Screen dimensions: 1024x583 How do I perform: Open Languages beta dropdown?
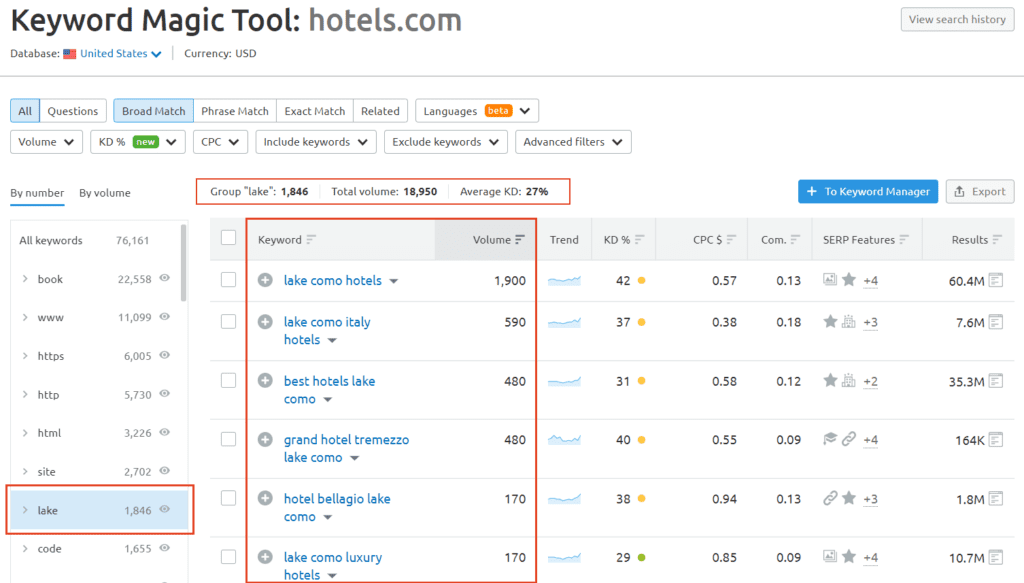(x=477, y=111)
